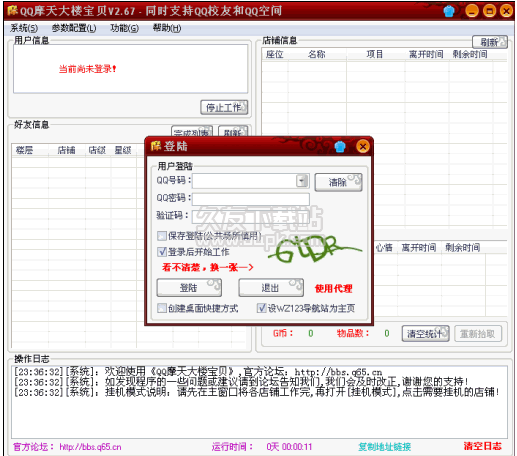Open the 功能(G) menu
Viewport: 517px width, 456px height.
click(124, 28)
